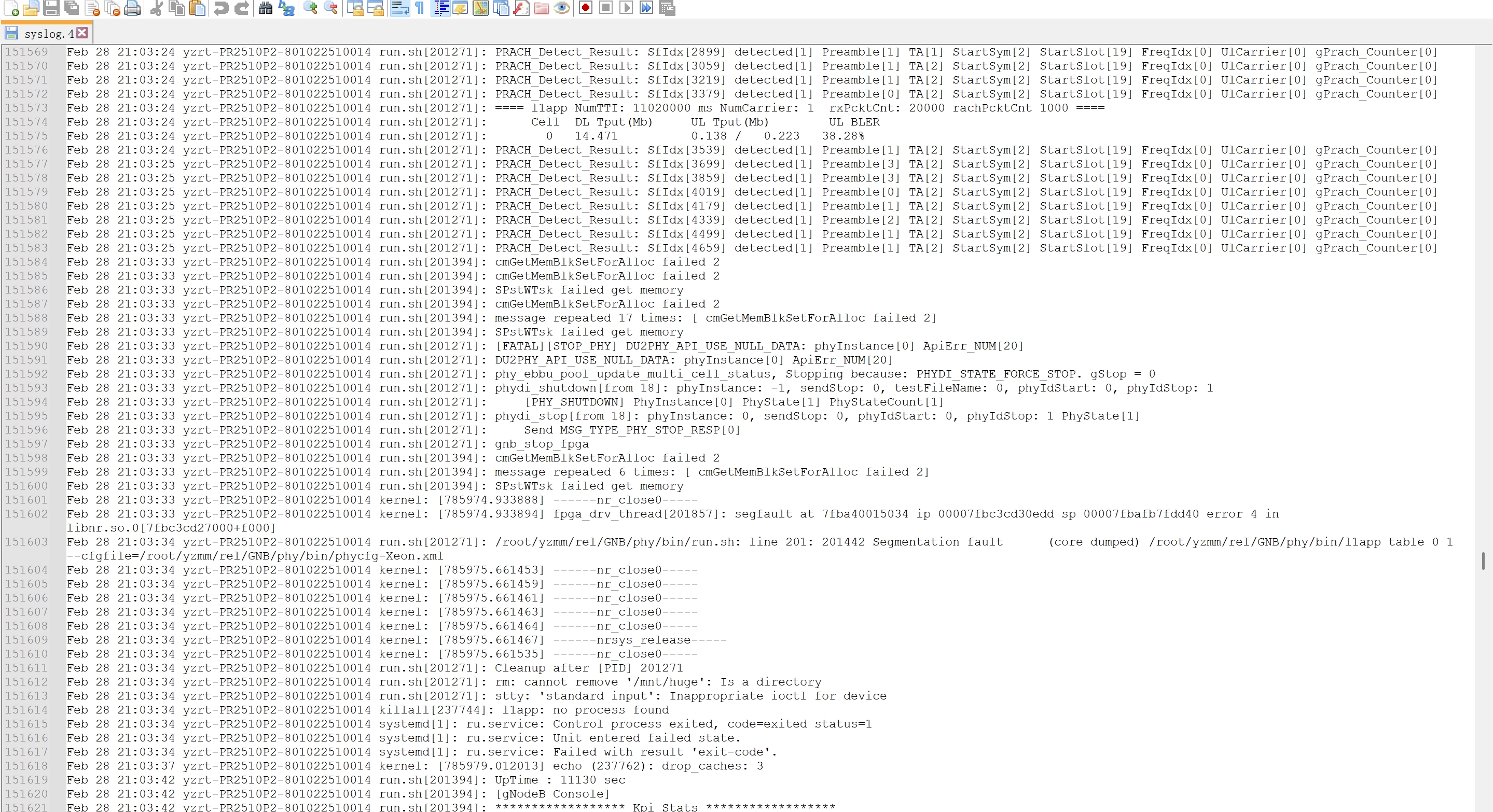Image resolution: width=1493 pixels, height=812 pixels.
Task: Click 'SfIdx[2899]' on line 151569
Action: 686,51
